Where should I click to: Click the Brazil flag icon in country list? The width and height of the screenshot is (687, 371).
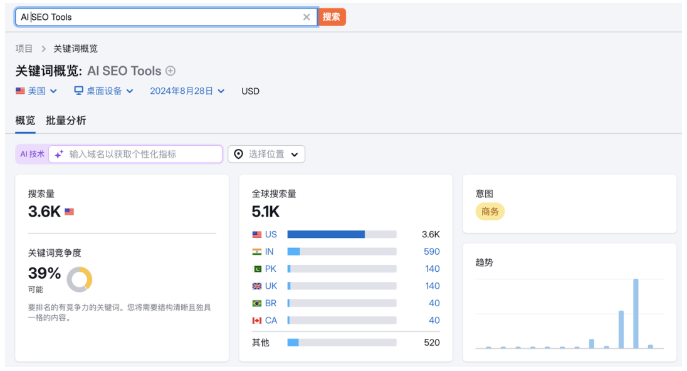click(x=257, y=304)
